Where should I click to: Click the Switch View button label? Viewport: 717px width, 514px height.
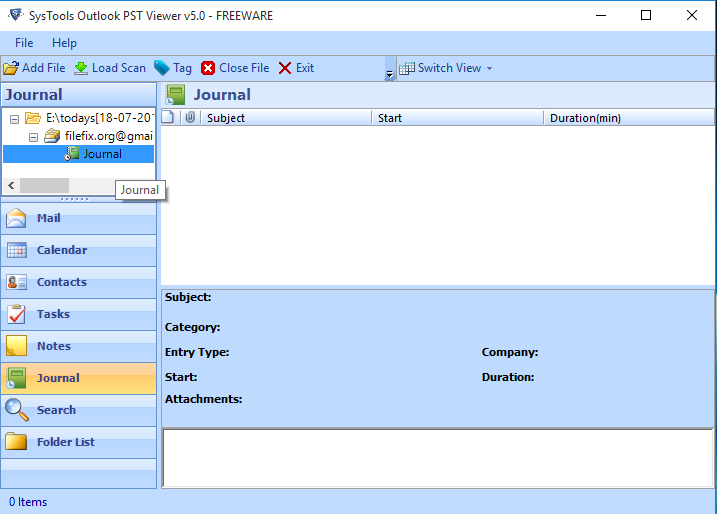coord(449,68)
